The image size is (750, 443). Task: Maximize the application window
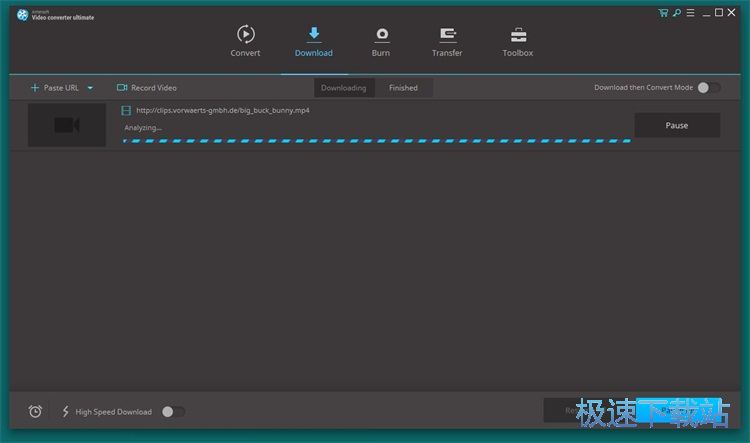pyautogui.click(x=719, y=13)
